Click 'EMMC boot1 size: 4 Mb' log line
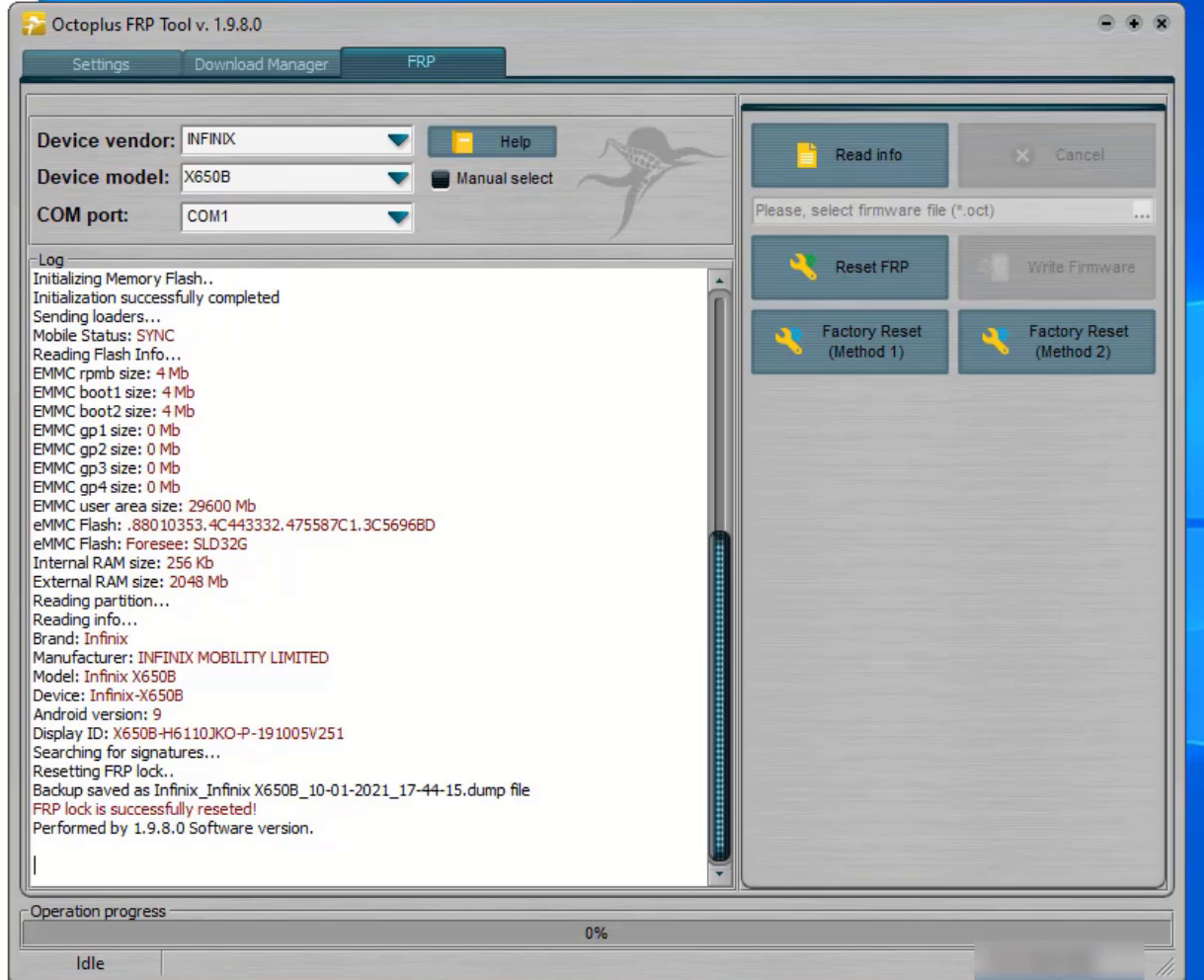The width and height of the screenshot is (1204, 980). pyautogui.click(x=114, y=392)
